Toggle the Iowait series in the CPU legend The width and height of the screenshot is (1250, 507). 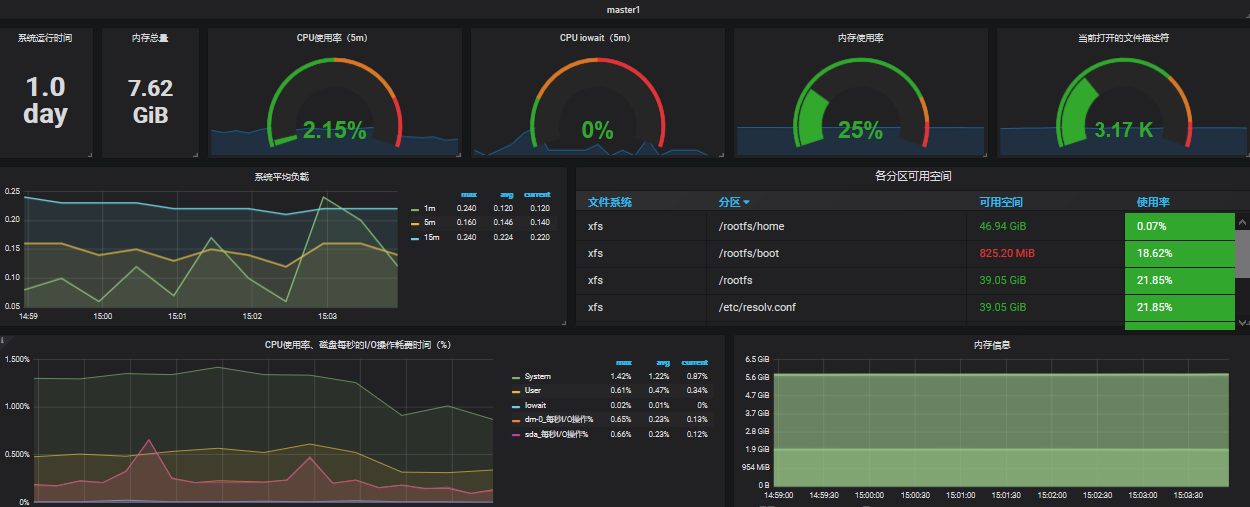click(x=536, y=405)
